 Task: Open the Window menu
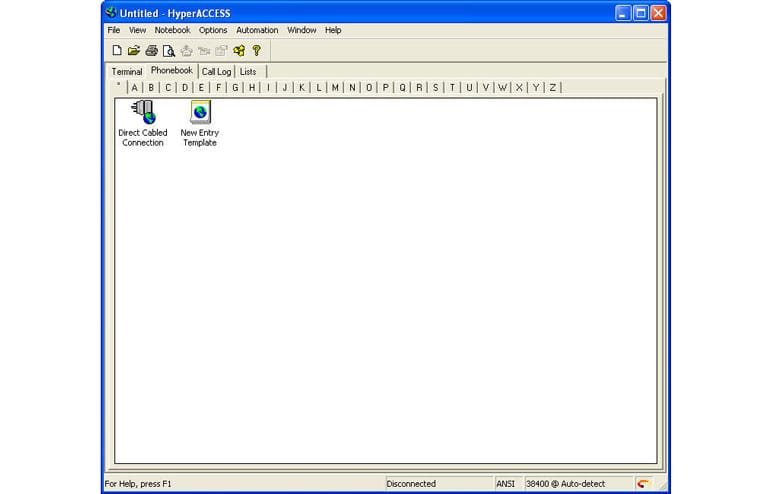click(301, 30)
